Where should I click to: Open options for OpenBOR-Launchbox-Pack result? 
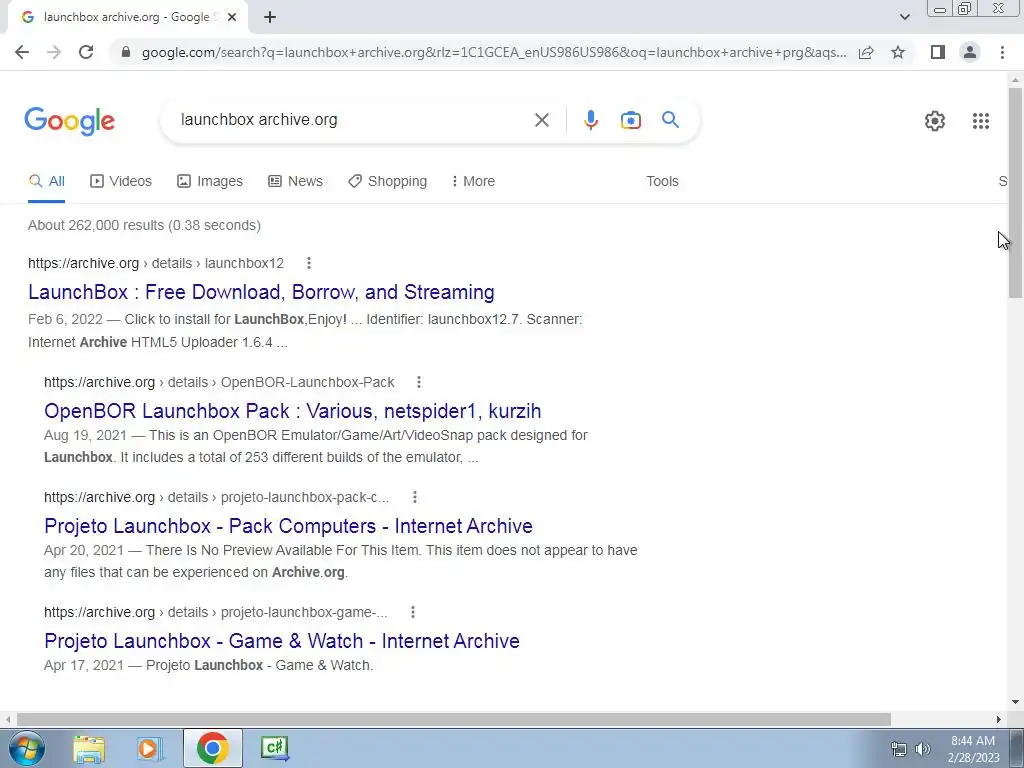click(x=419, y=382)
